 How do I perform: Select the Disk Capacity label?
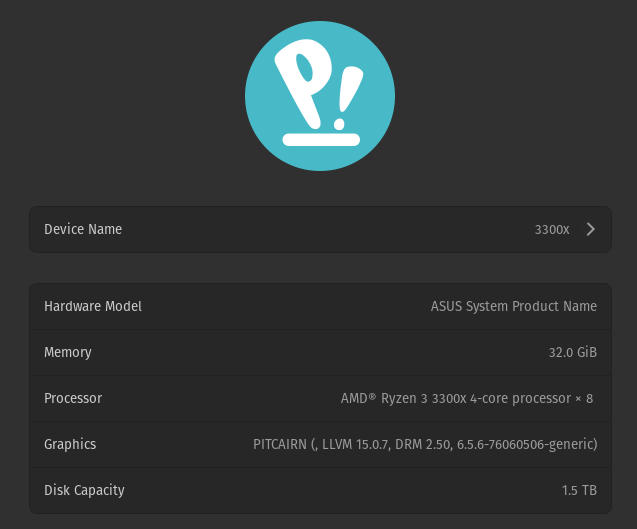84,490
